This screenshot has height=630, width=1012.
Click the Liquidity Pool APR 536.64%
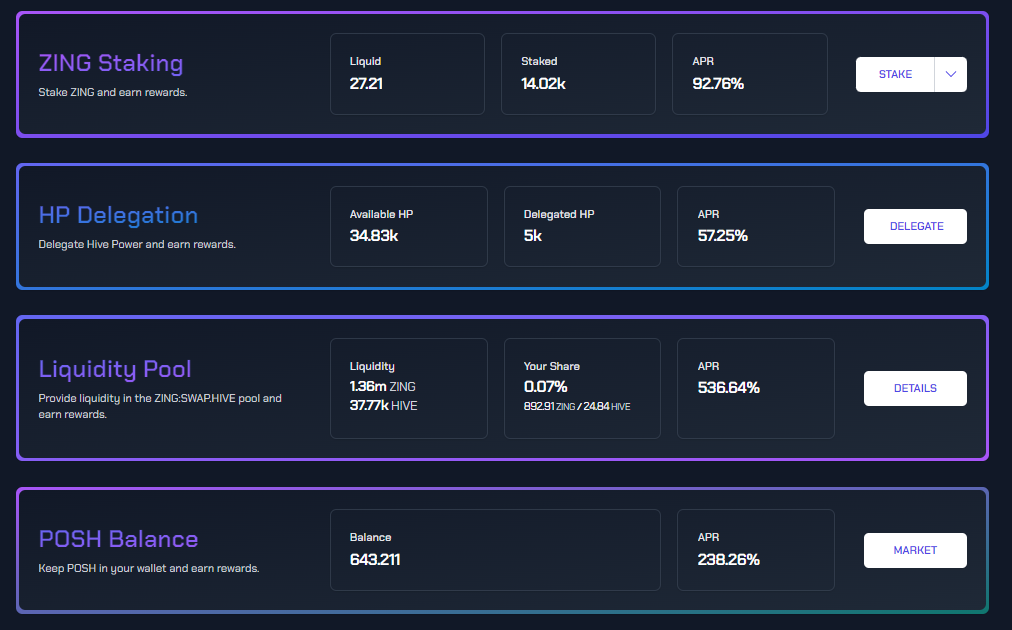pos(729,388)
